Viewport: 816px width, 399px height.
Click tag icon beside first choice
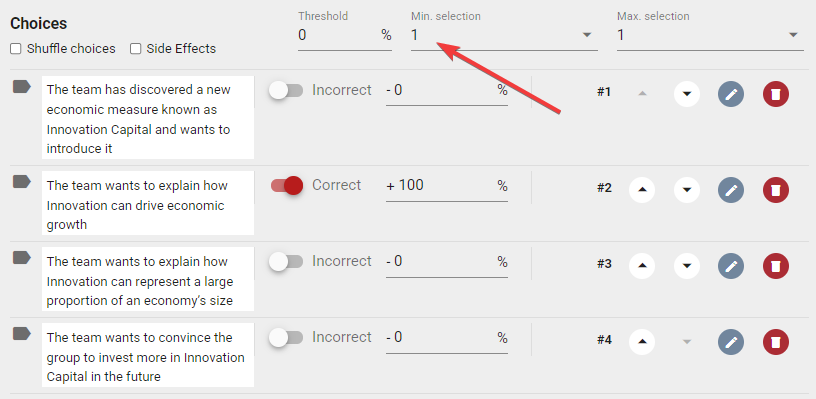coord(21,86)
